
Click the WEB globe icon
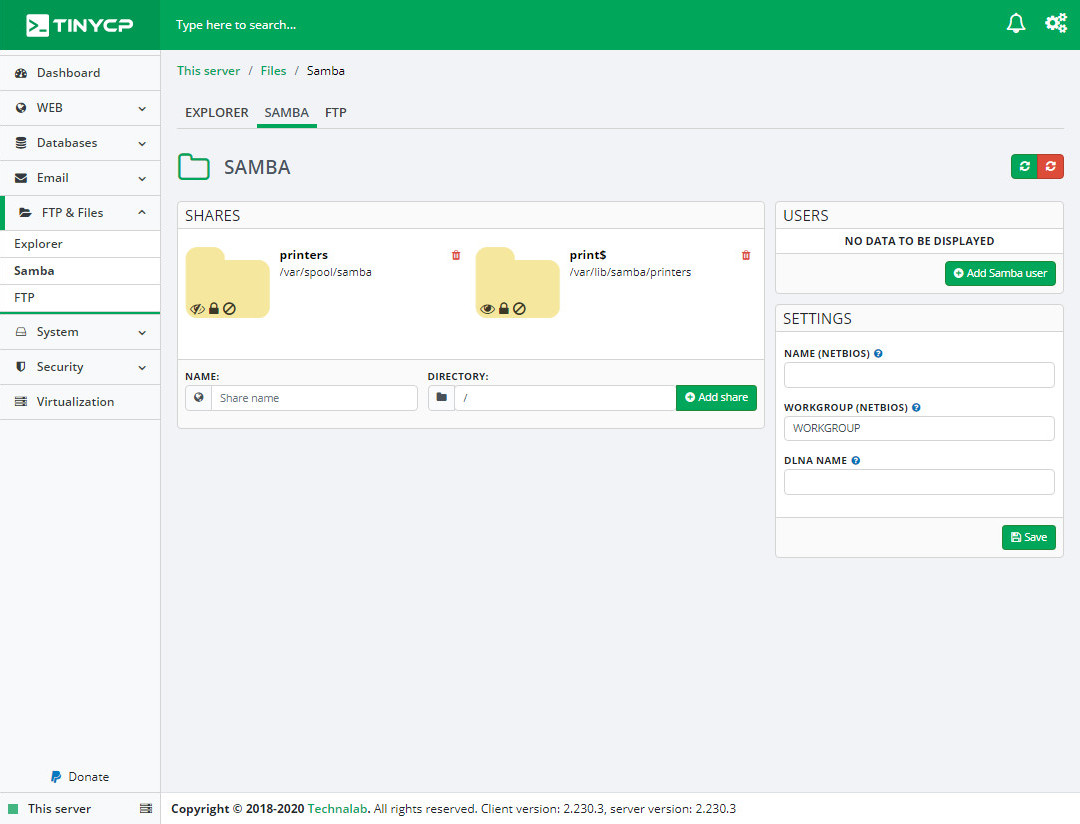[x=21, y=107]
